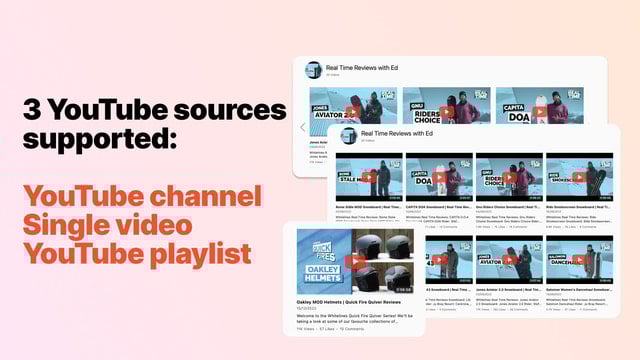Play the GNU Riders Choice video in the carousel widget
640x360 pixels.
[x=447, y=111]
